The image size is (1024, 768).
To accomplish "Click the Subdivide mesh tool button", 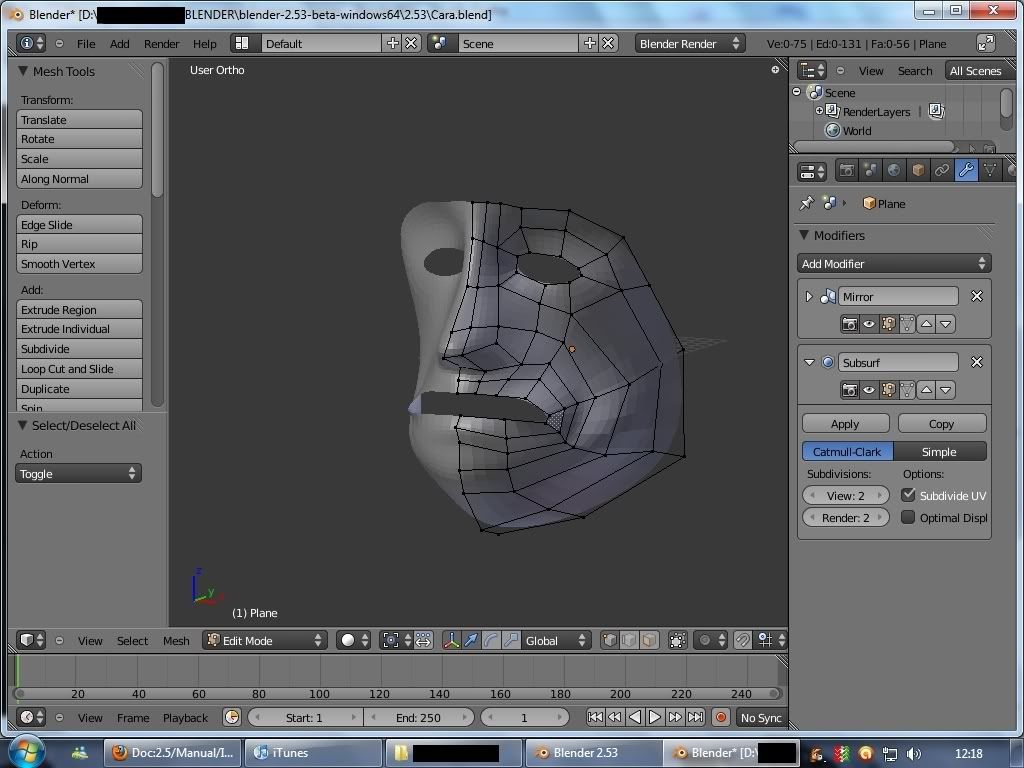I will tap(79, 349).
